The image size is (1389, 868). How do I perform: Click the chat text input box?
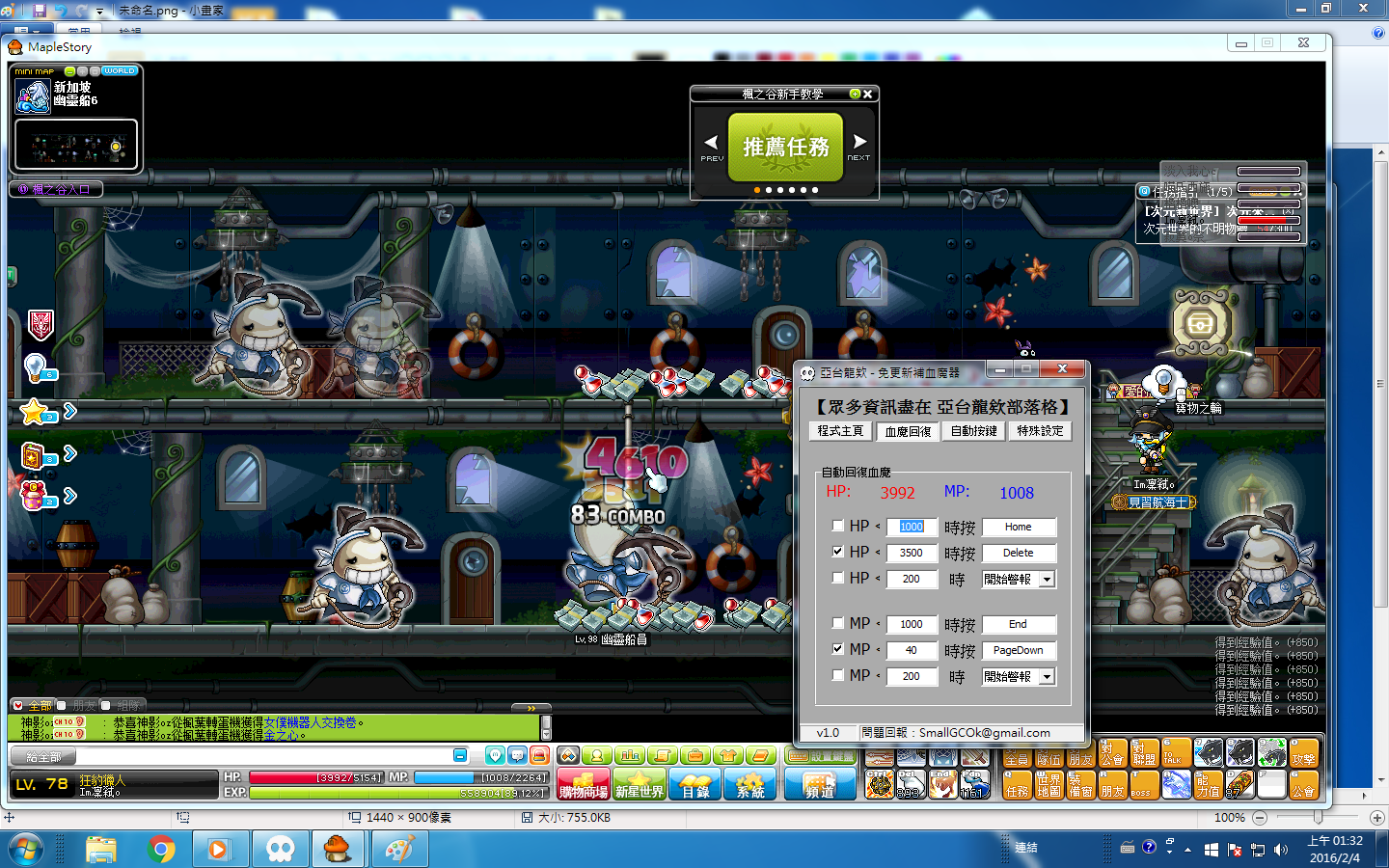263,756
